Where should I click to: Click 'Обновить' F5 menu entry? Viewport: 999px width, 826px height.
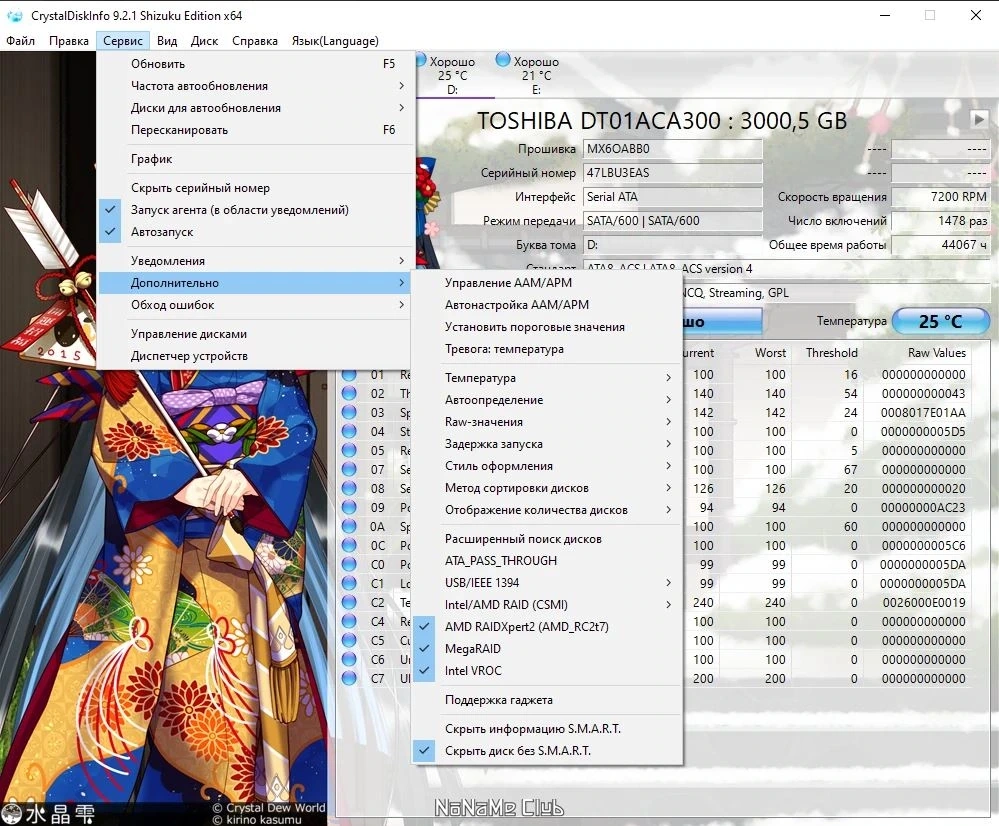(x=255, y=64)
